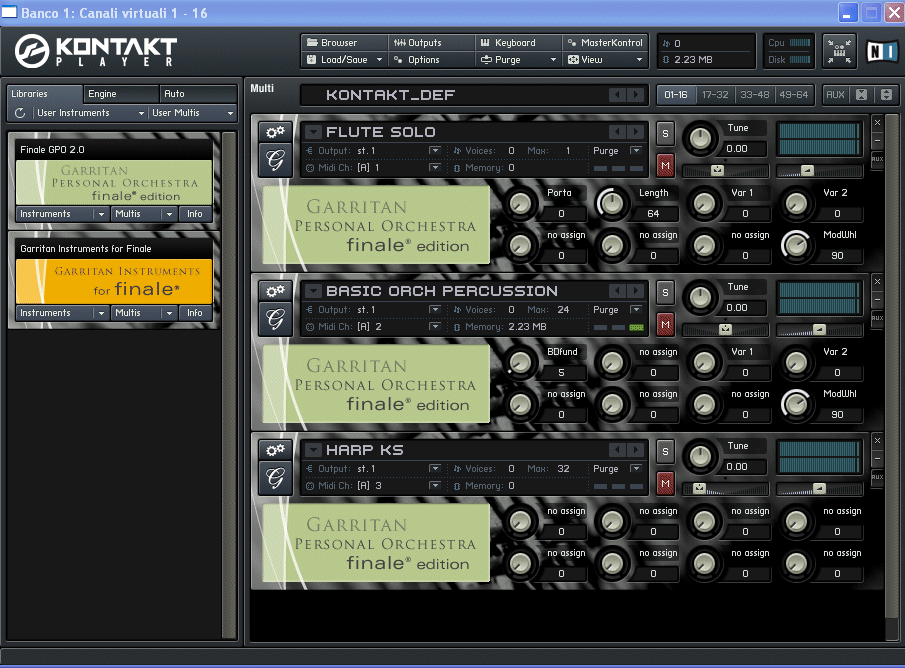The height and width of the screenshot is (668, 905).
Task: Select channel page 01-16
Action: pyautogui.click(x=676, y=95)
